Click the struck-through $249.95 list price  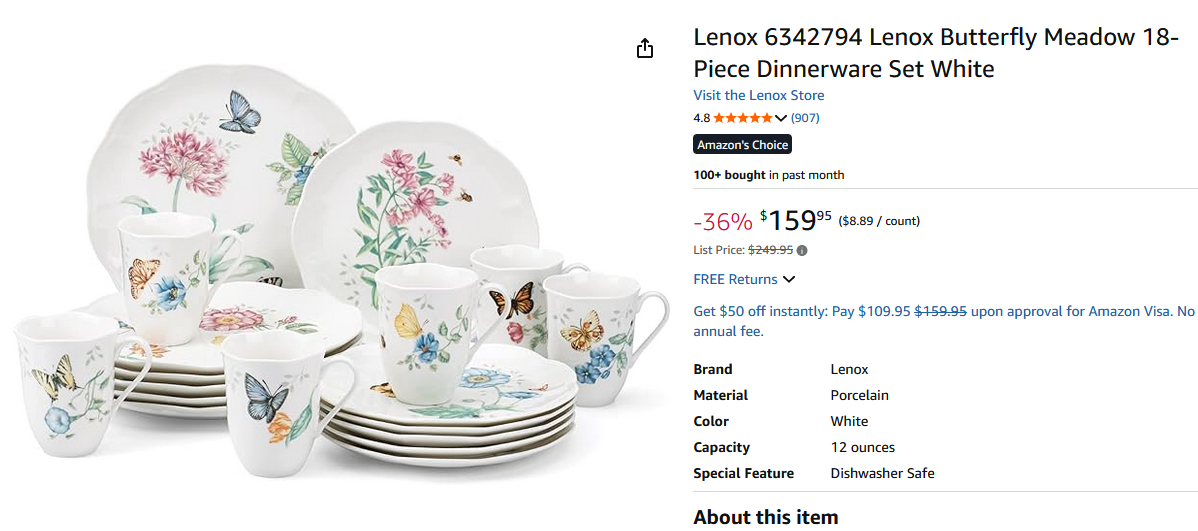pyautogui.click(x=770, y=250)
